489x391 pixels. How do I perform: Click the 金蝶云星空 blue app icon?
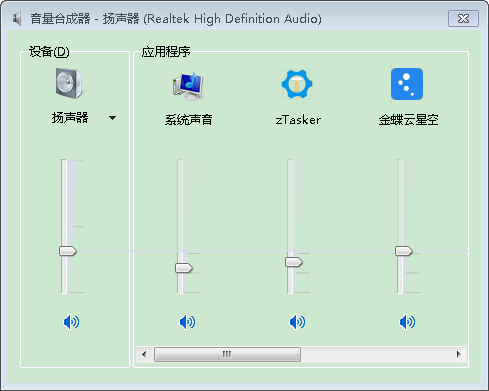pos(407,84)
